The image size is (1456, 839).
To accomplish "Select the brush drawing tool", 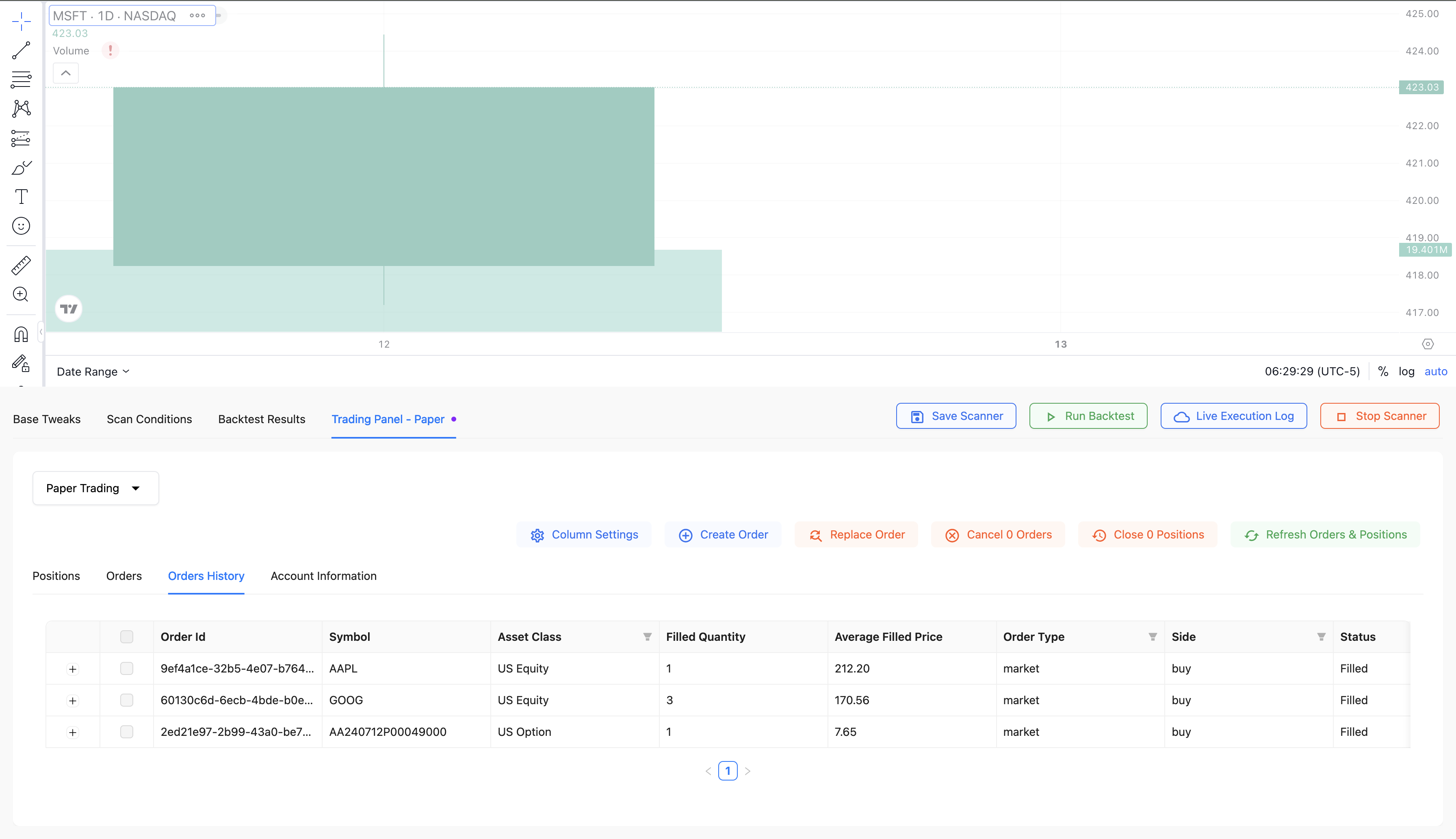I will [21, 168].
